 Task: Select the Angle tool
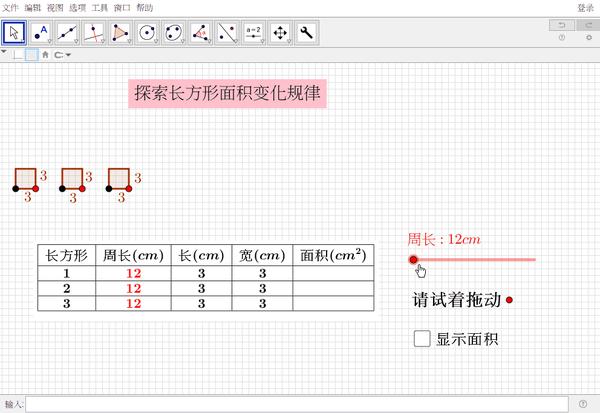[x=201, y=33]
